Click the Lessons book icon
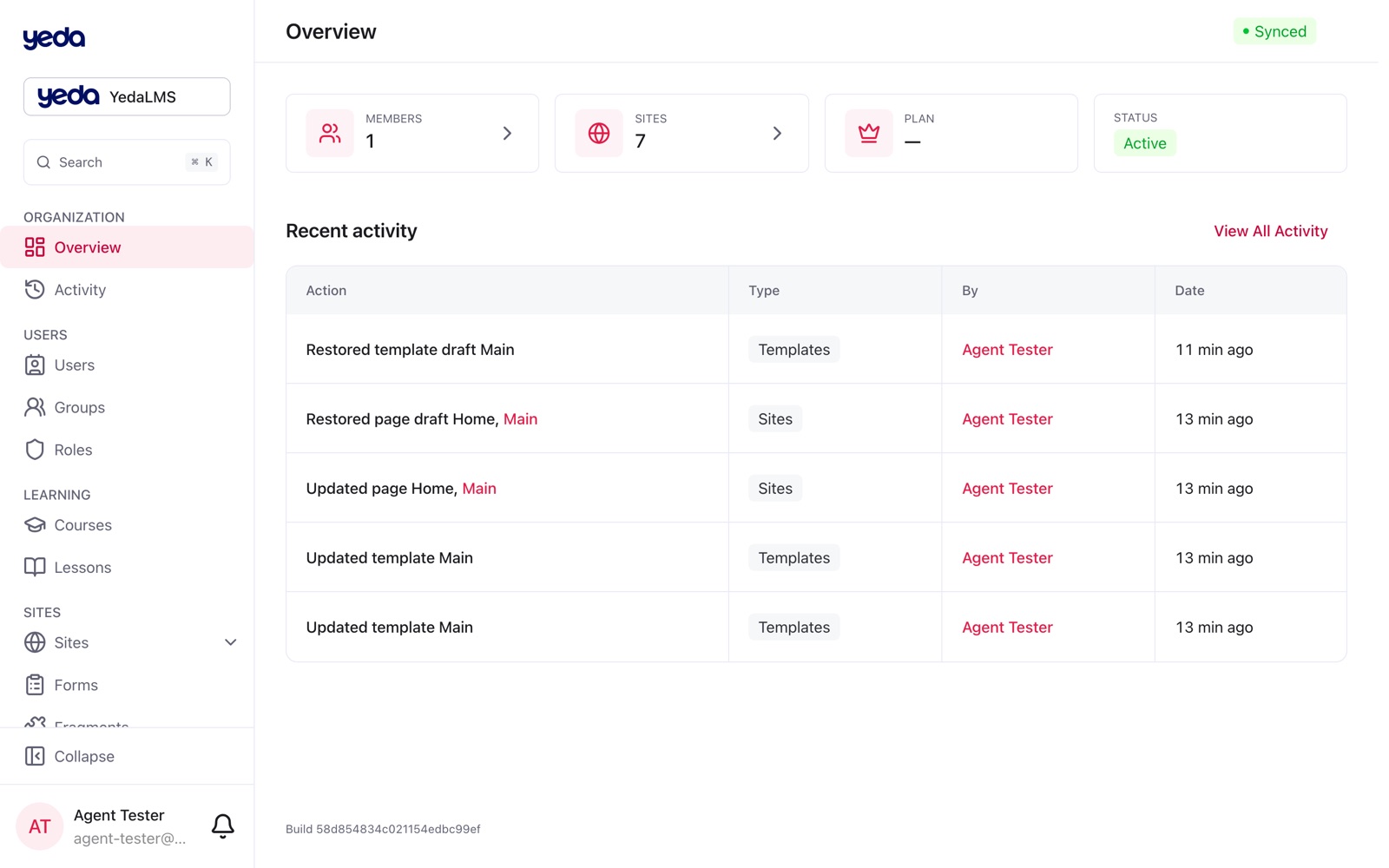The image size is (1389, 868). coord(35,568)
